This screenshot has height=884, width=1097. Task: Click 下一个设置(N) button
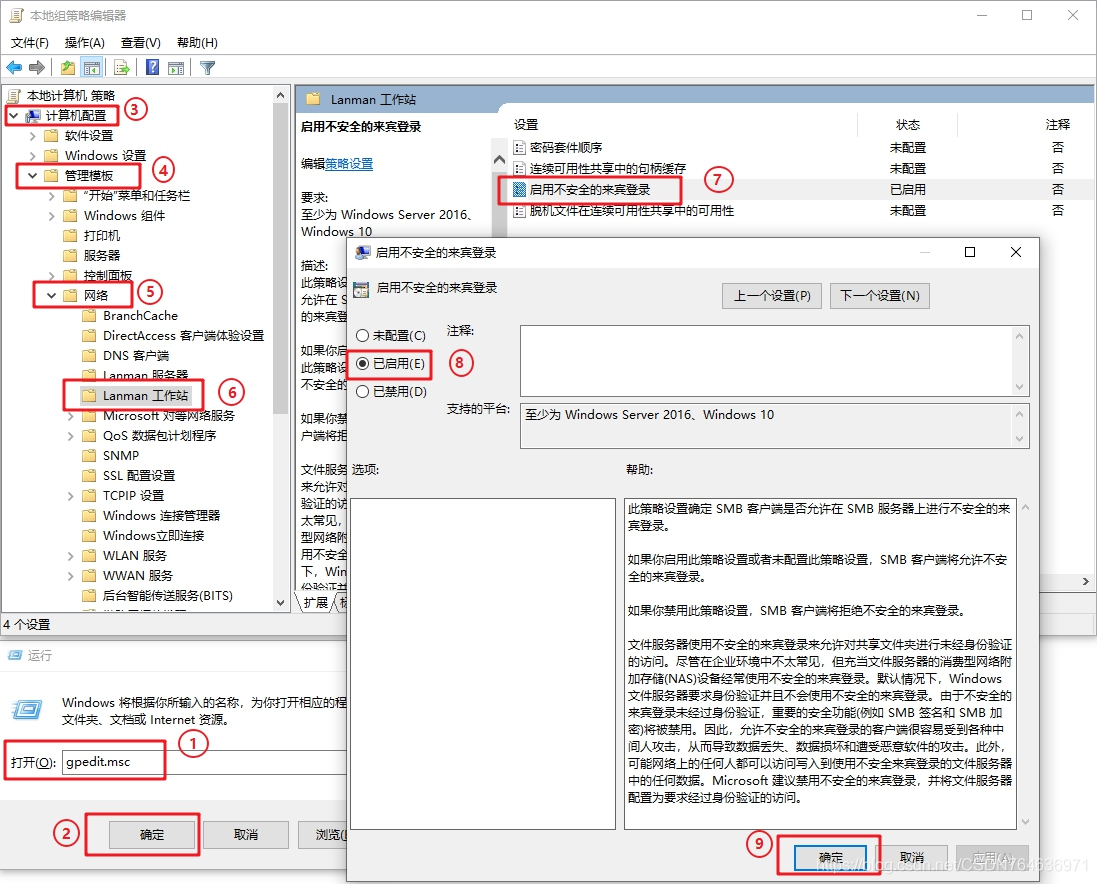880,296
